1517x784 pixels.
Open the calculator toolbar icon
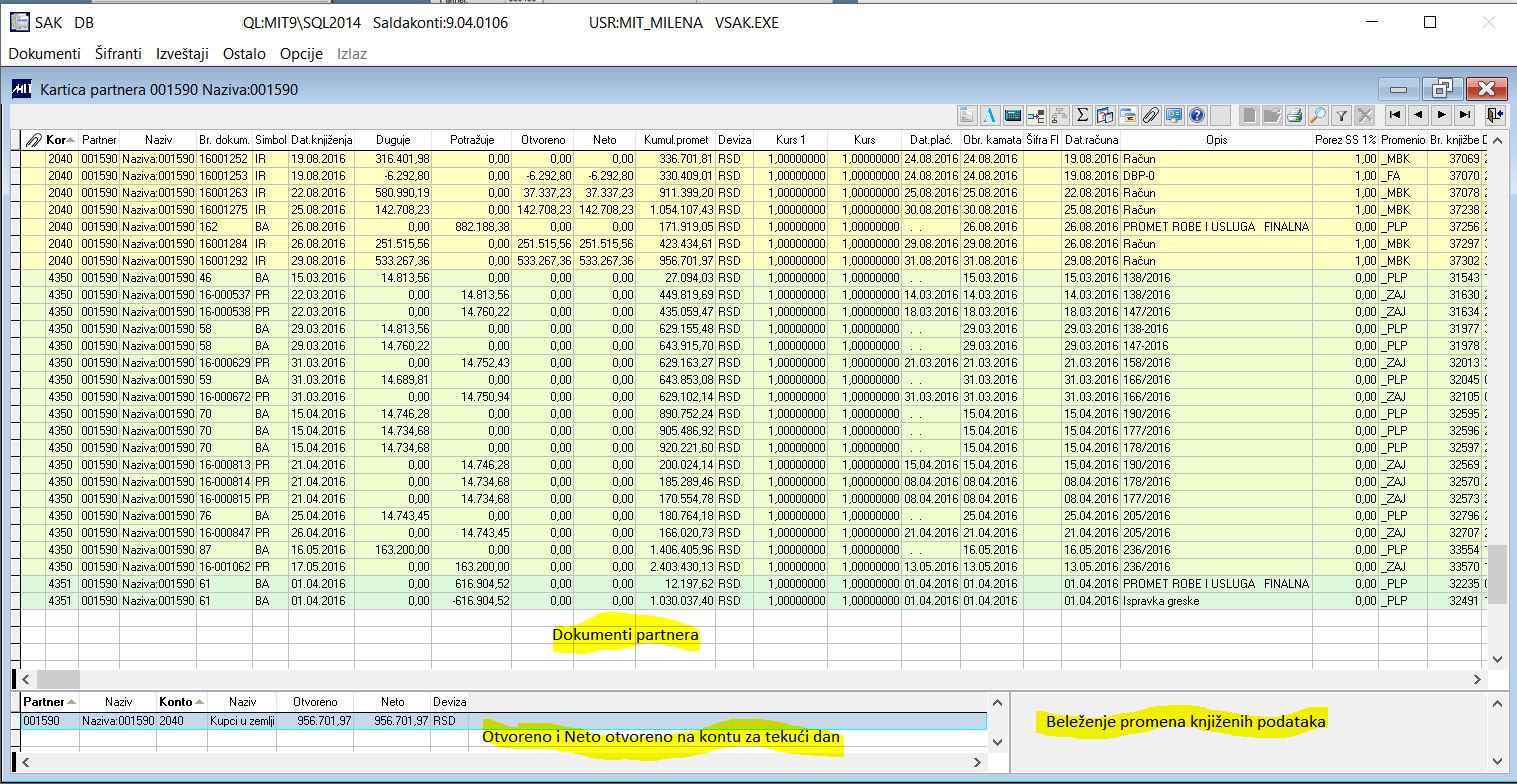click(x=1013, y=115)
